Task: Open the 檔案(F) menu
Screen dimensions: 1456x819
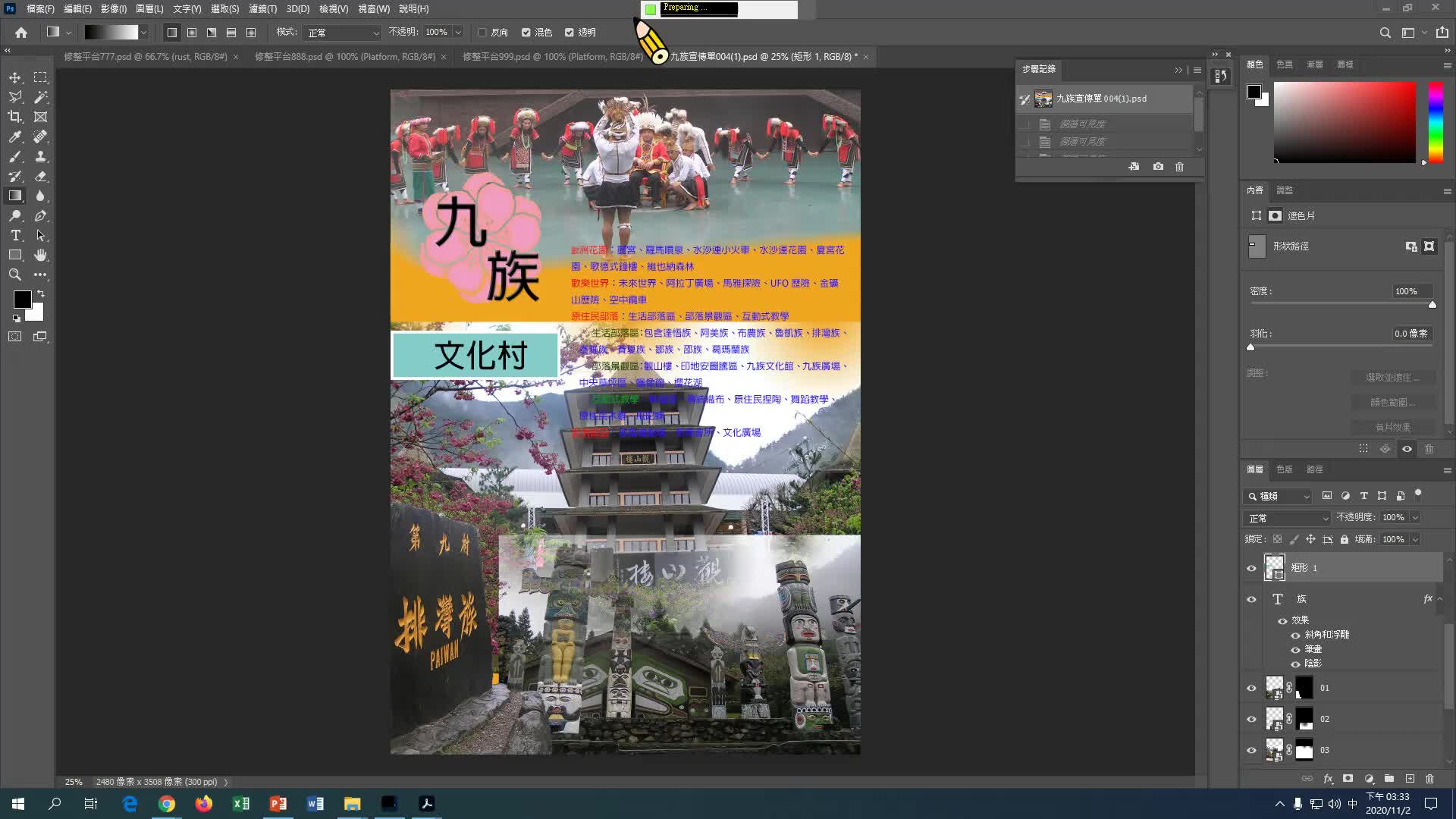Action: pos(40,9)
